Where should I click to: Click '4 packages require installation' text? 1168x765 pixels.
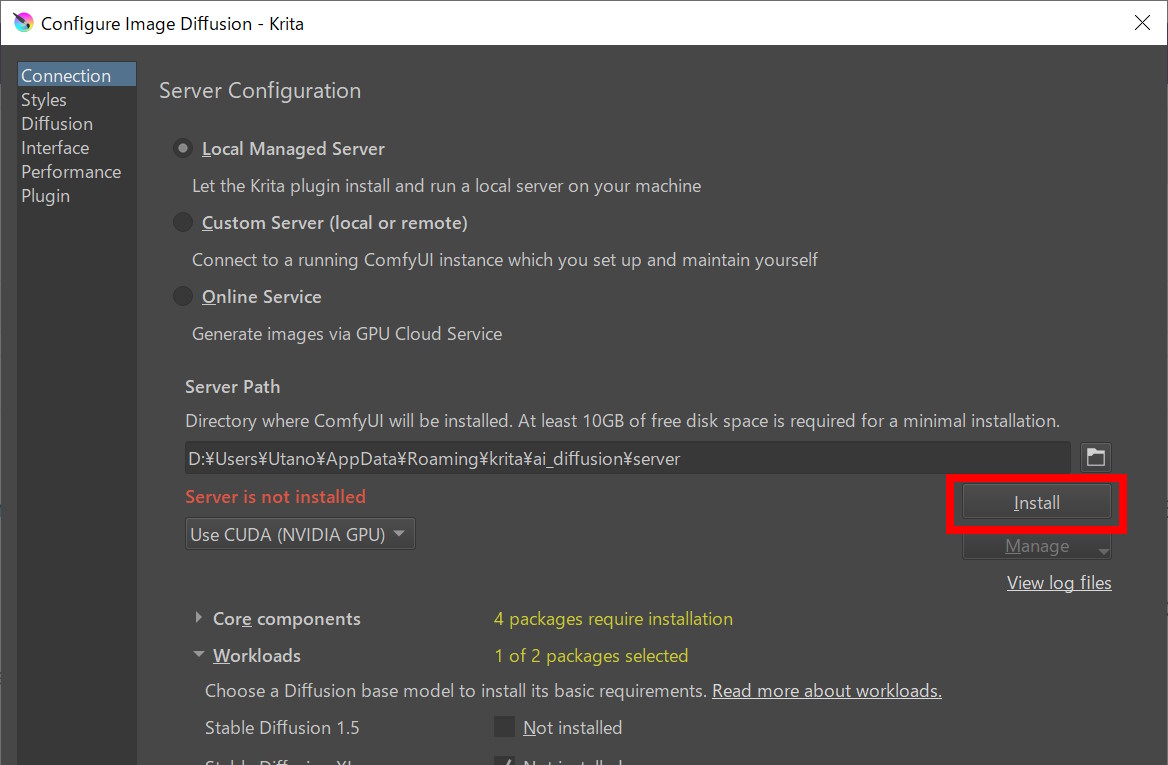tap(613, 619)
